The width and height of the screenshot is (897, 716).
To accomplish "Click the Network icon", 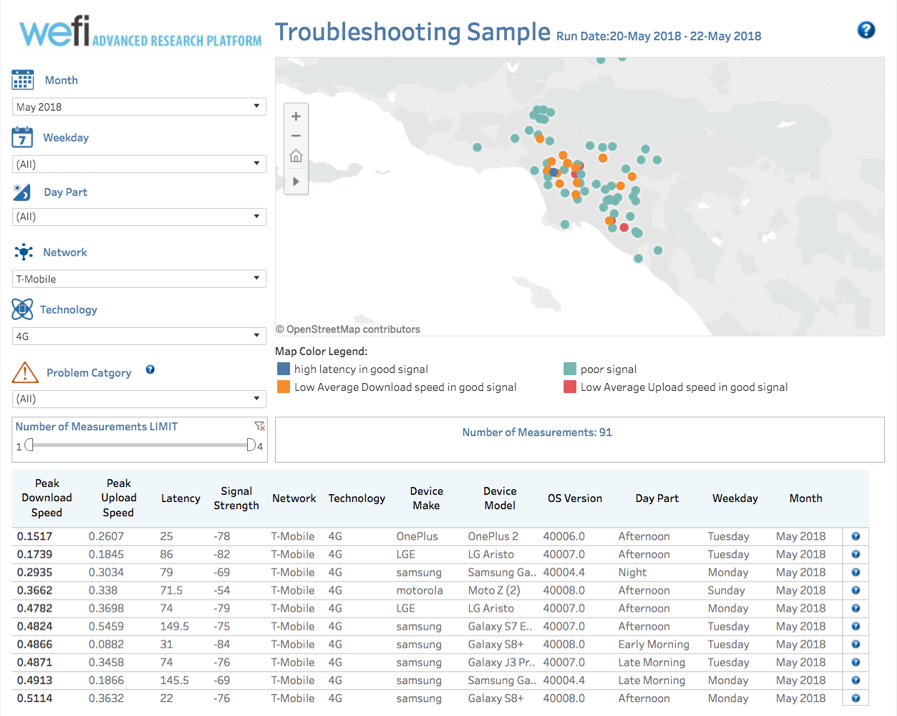I will pos(23,252).
